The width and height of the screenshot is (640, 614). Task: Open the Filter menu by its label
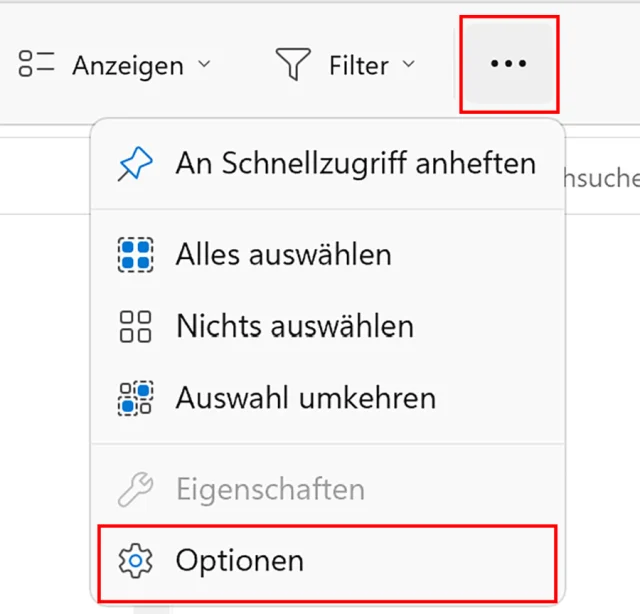coord(358,66)
